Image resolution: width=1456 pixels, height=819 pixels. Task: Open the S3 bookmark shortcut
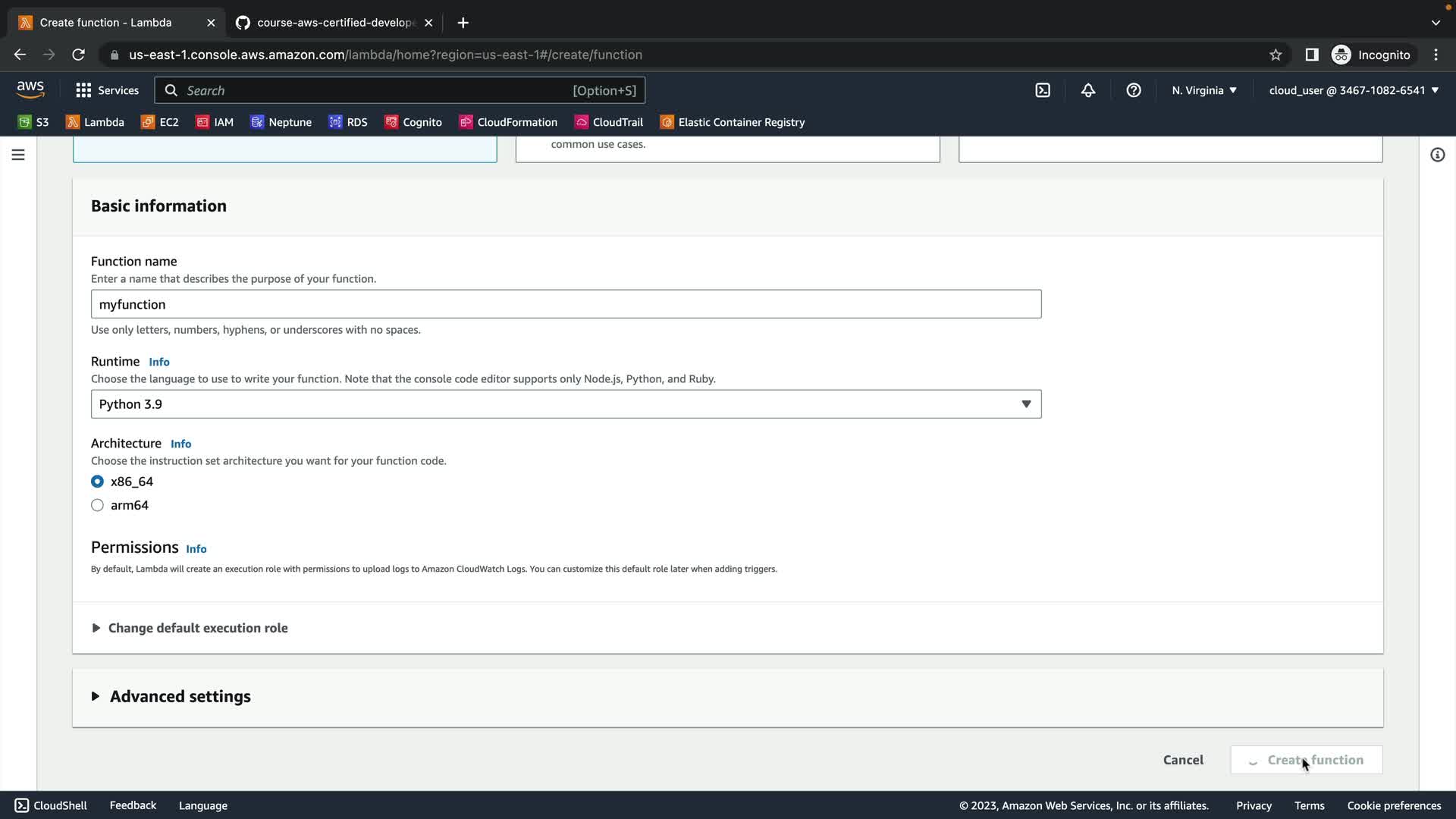pyautogui.click(x=33, y=122)
